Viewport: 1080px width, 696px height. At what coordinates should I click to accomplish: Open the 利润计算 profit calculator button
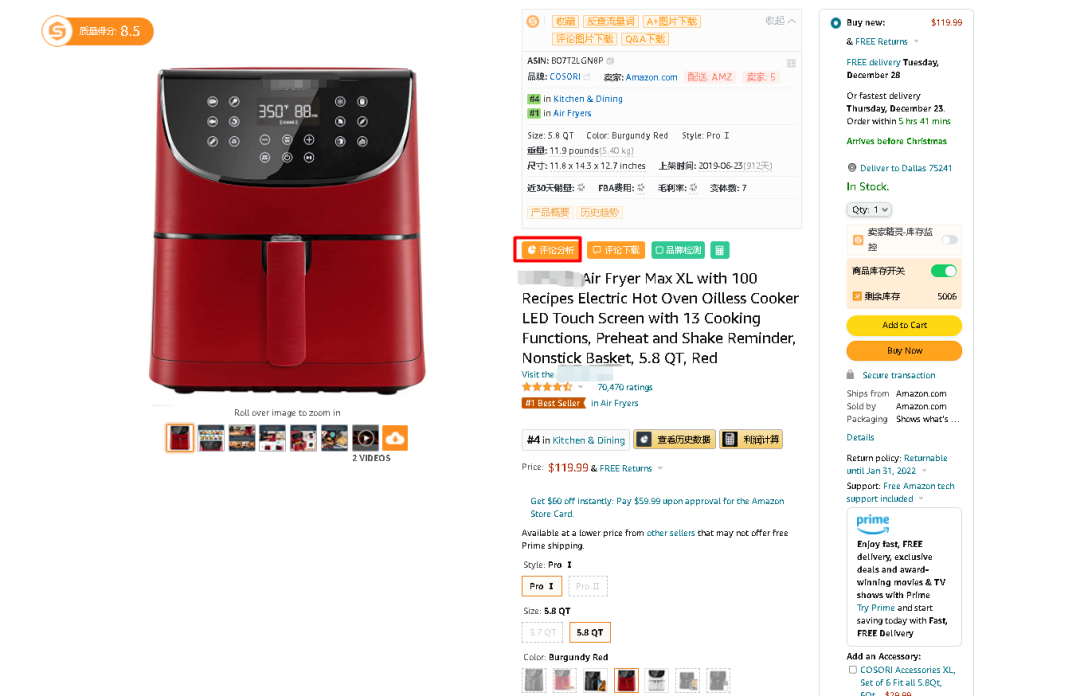click(751, 440)
